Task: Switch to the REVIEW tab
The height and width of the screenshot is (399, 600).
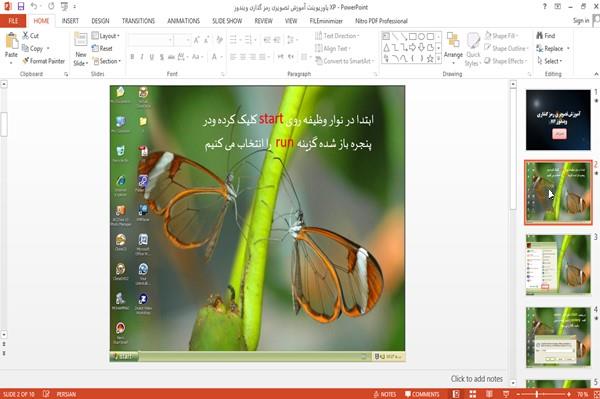Action: tap(264, 21)
